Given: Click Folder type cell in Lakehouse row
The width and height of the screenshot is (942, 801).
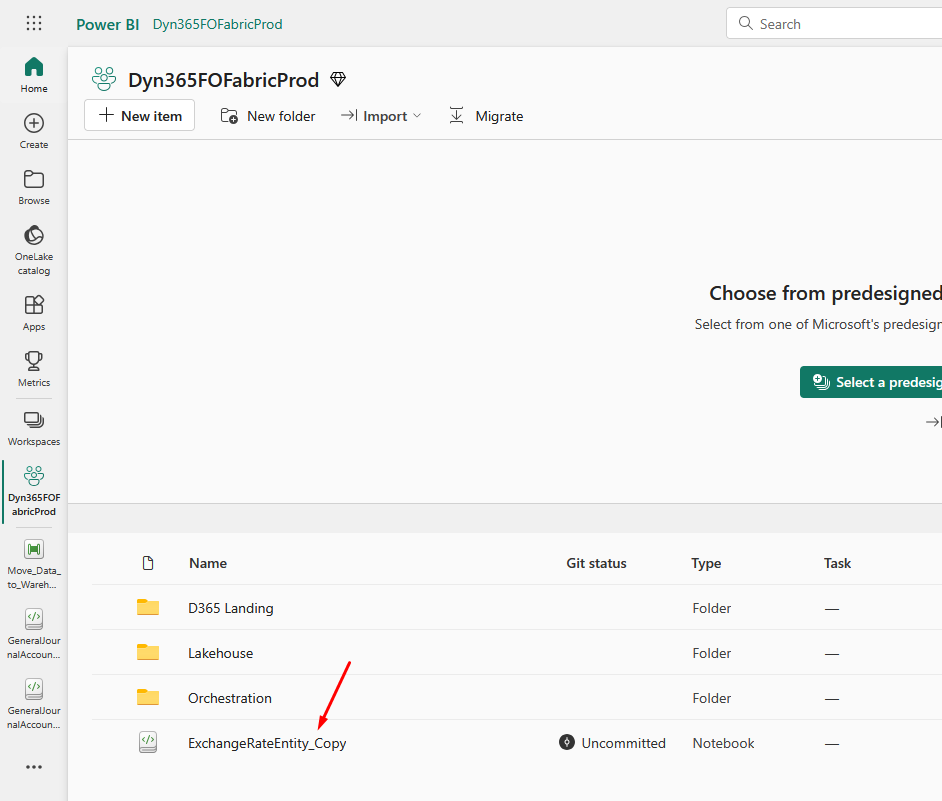Looking at the screenshot, I should coord(712,653).
